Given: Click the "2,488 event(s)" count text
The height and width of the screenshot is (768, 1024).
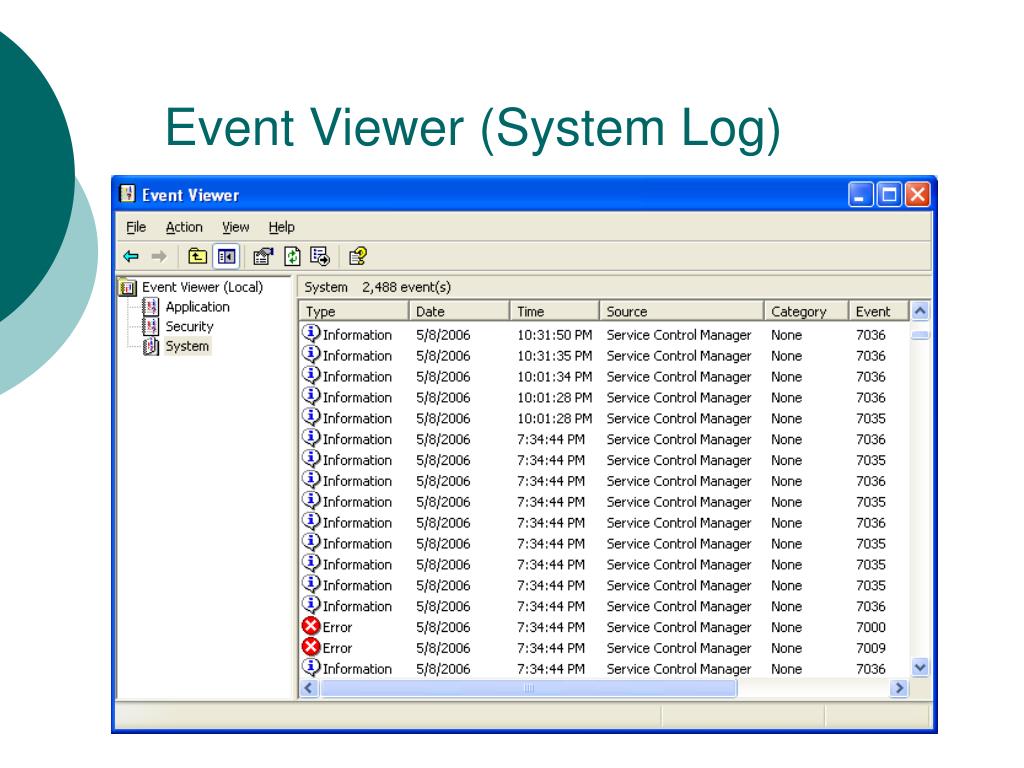Looking at the screenshot, I should (x=406, y=287).
